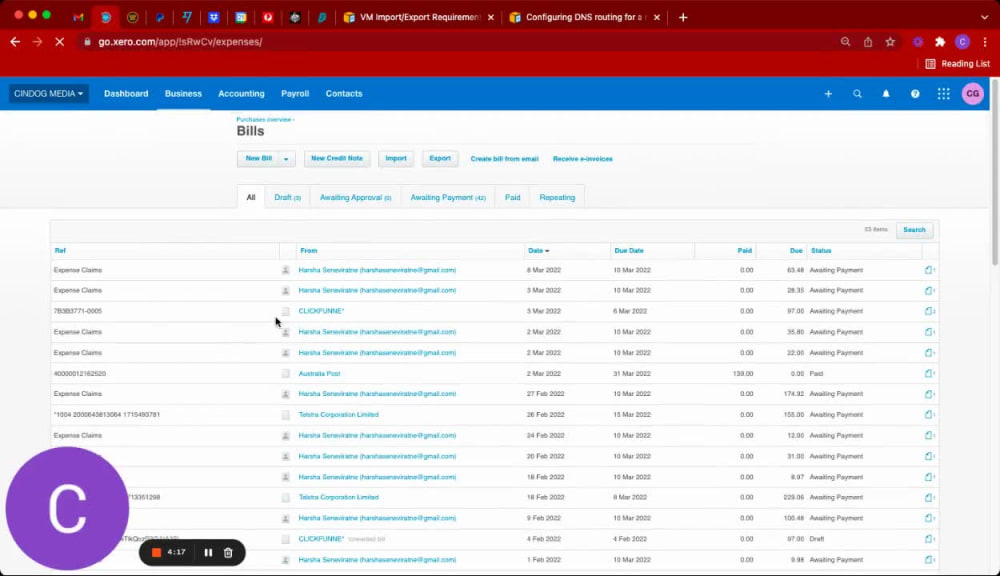Click the browser share icon
This screenshot has height=576, width=1000.
(868, 41)
